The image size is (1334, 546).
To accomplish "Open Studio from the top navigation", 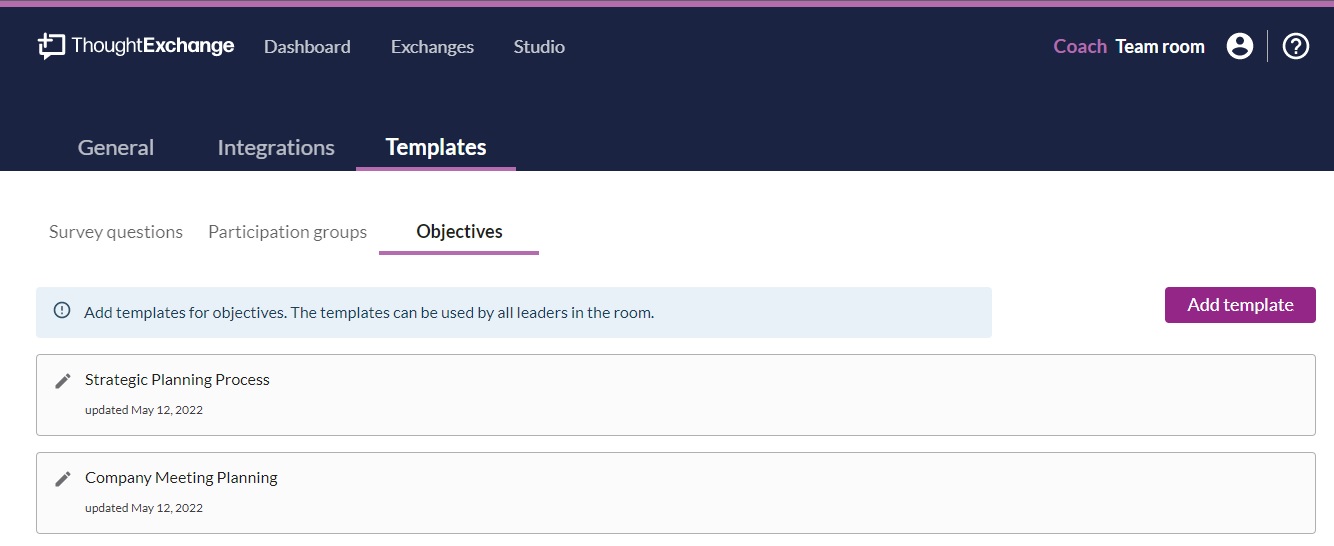I will [x=539, y=47].
